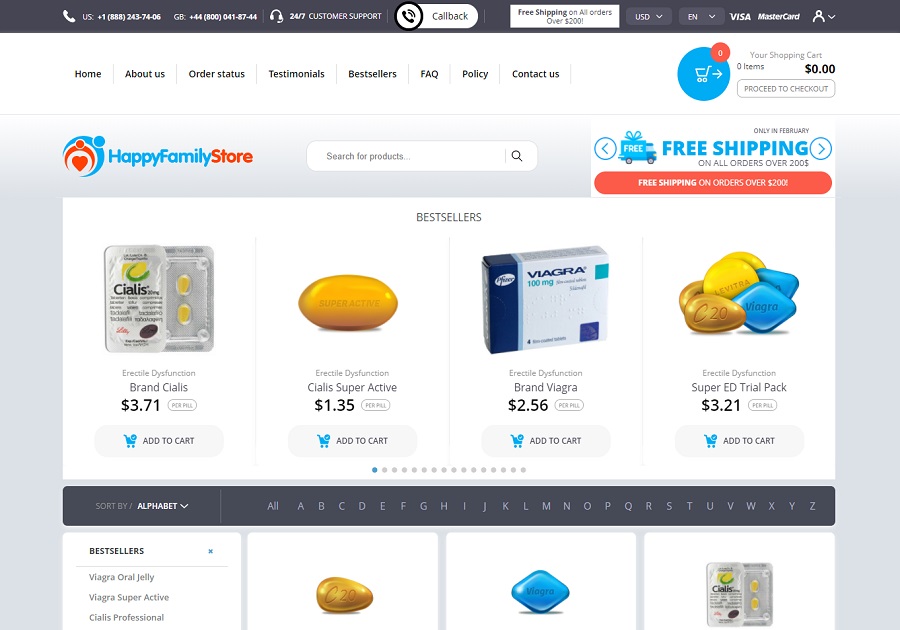Open the USD currency dropdown
Image resolution: width=900 pixels, height=630 pixels.
point(649,17)
